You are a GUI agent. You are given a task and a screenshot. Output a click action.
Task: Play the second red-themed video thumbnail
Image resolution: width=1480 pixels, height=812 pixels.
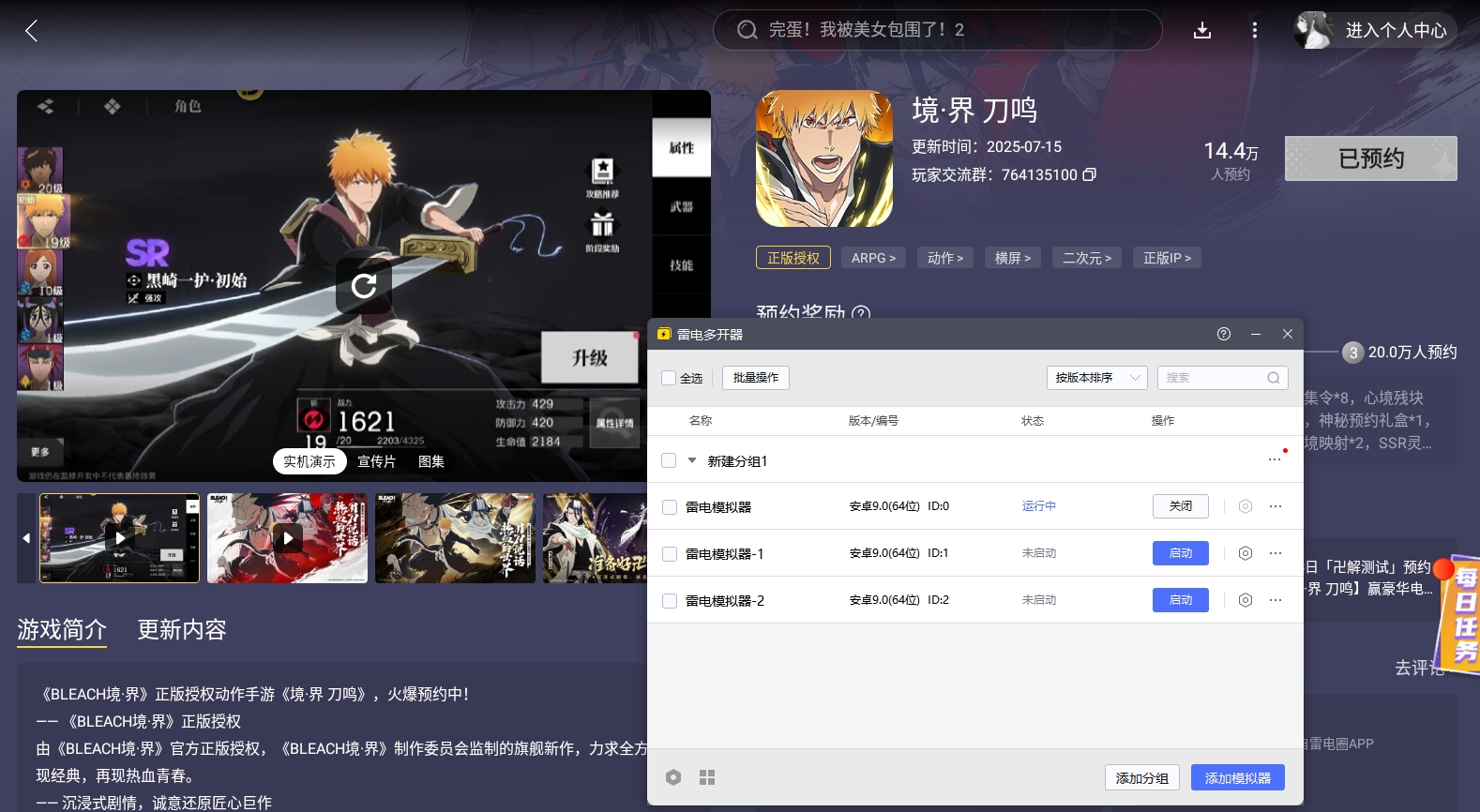point(287,538)
